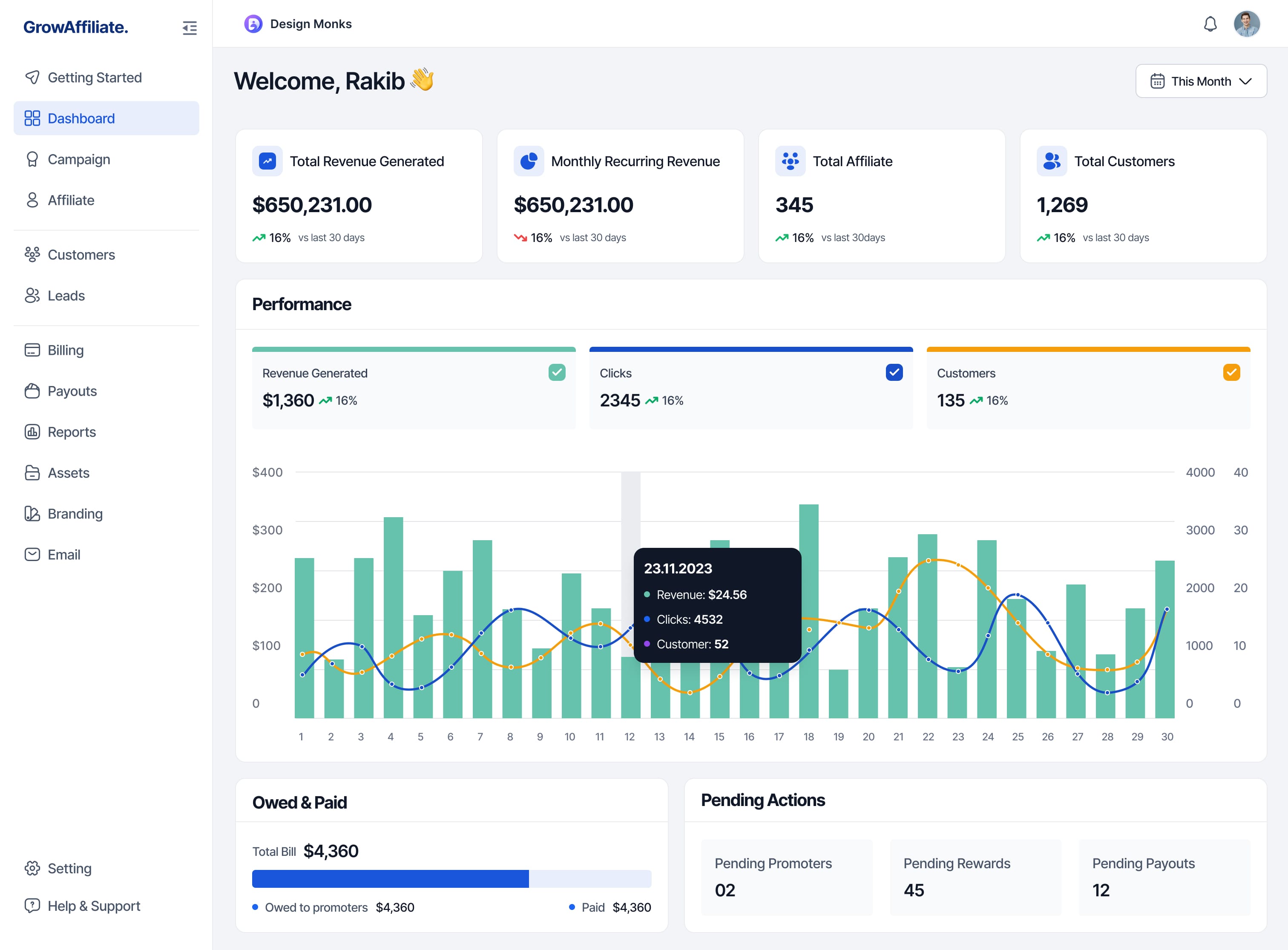Select the Campaign icon in the sidebar

point(32,159)
